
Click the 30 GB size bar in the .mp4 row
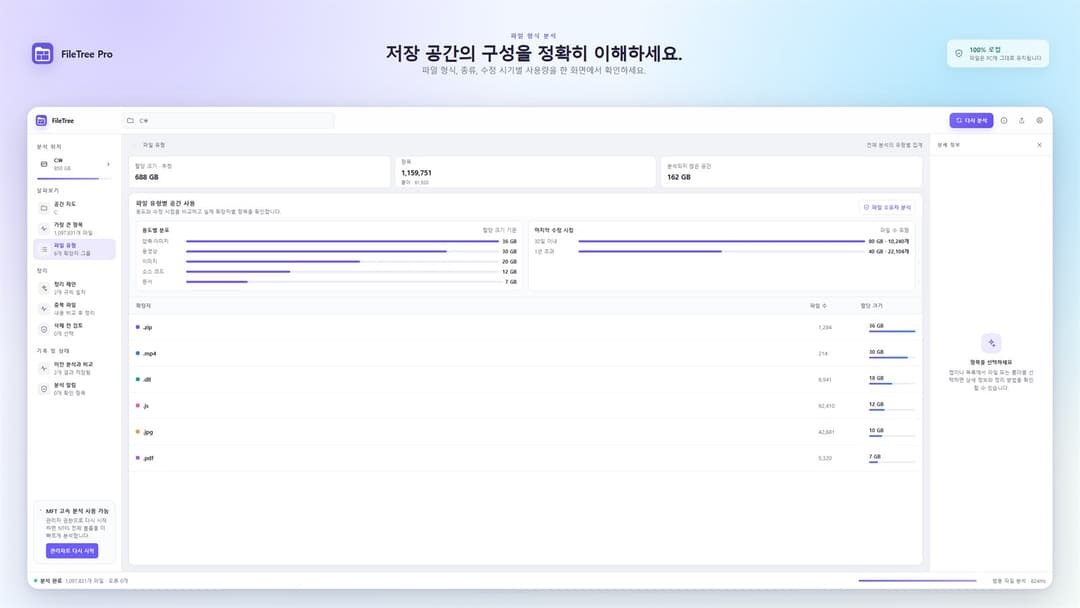(x=892, y=357)
